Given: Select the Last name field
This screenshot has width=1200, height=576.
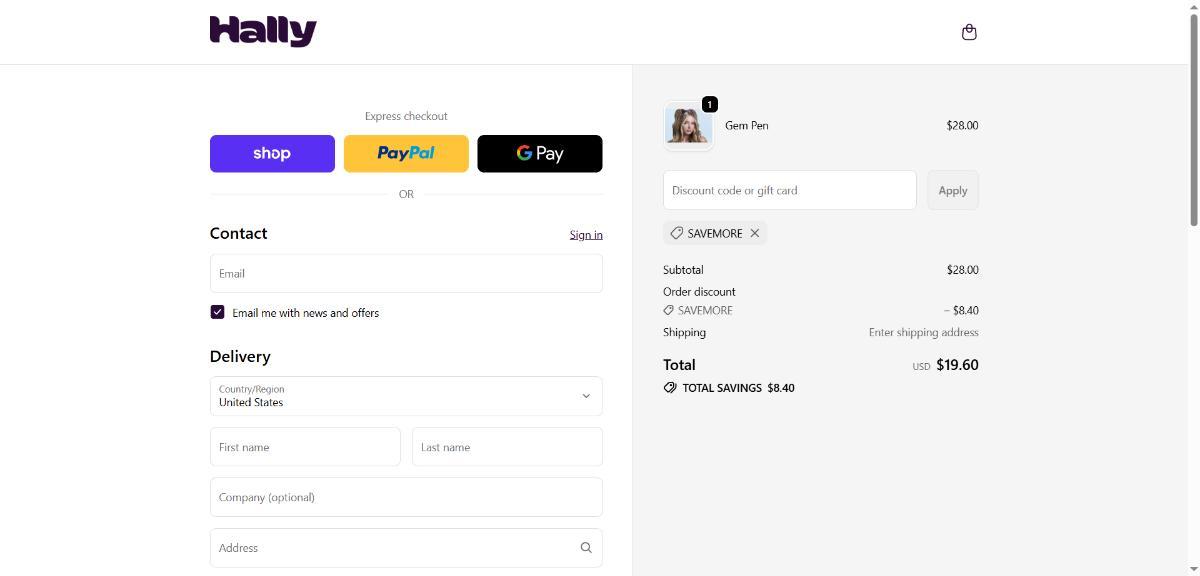Looking at the screenshot, I should pos(507,447).
